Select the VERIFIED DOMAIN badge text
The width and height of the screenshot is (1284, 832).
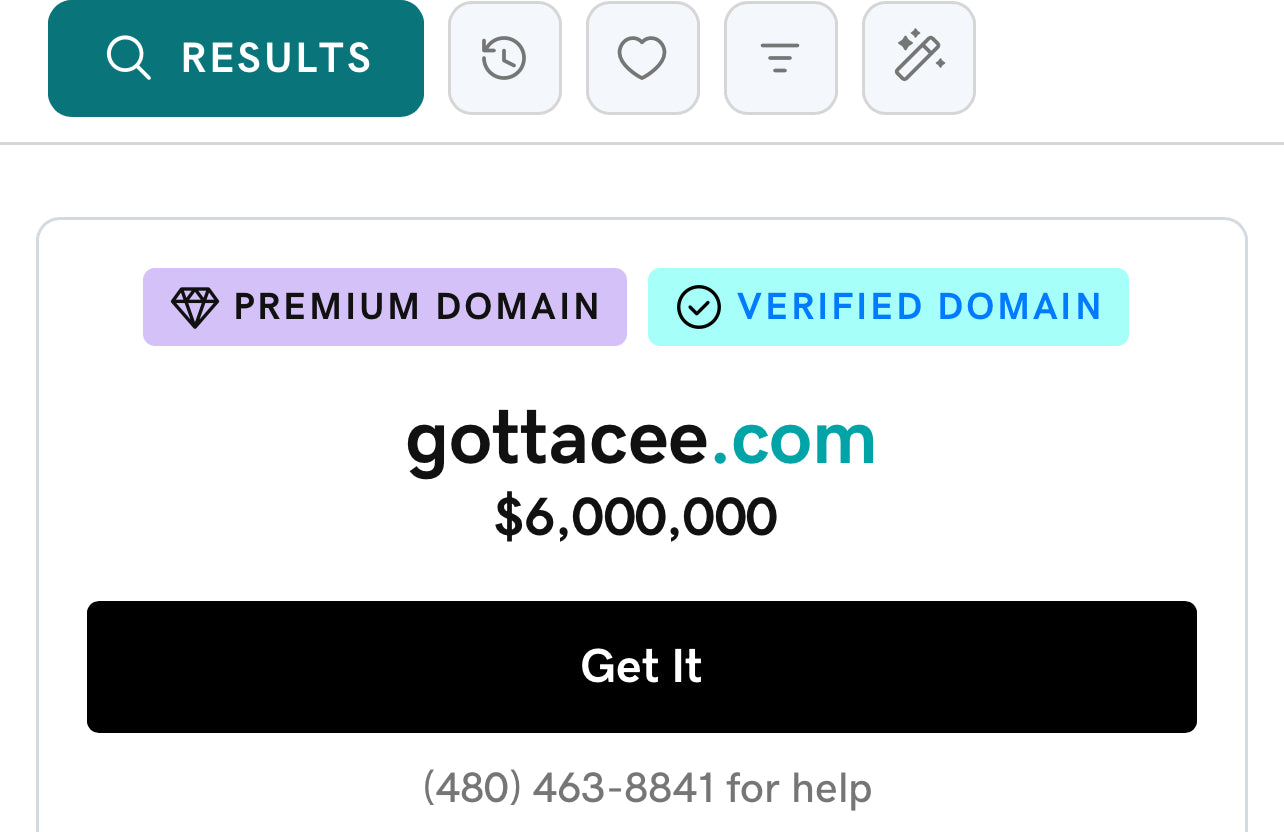920,307
